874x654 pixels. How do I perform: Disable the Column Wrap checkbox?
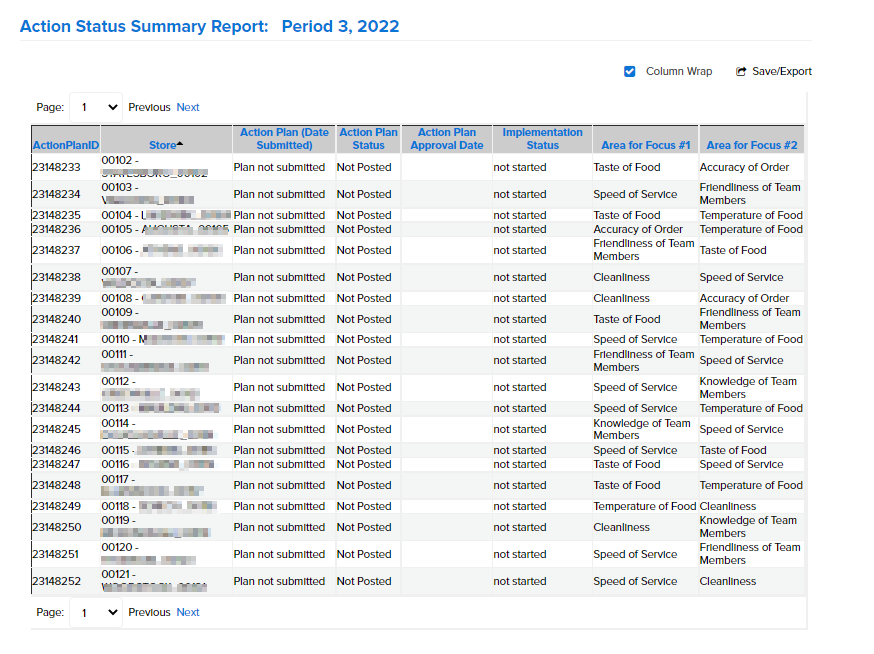pyautogui.click(x=630, y=71)
